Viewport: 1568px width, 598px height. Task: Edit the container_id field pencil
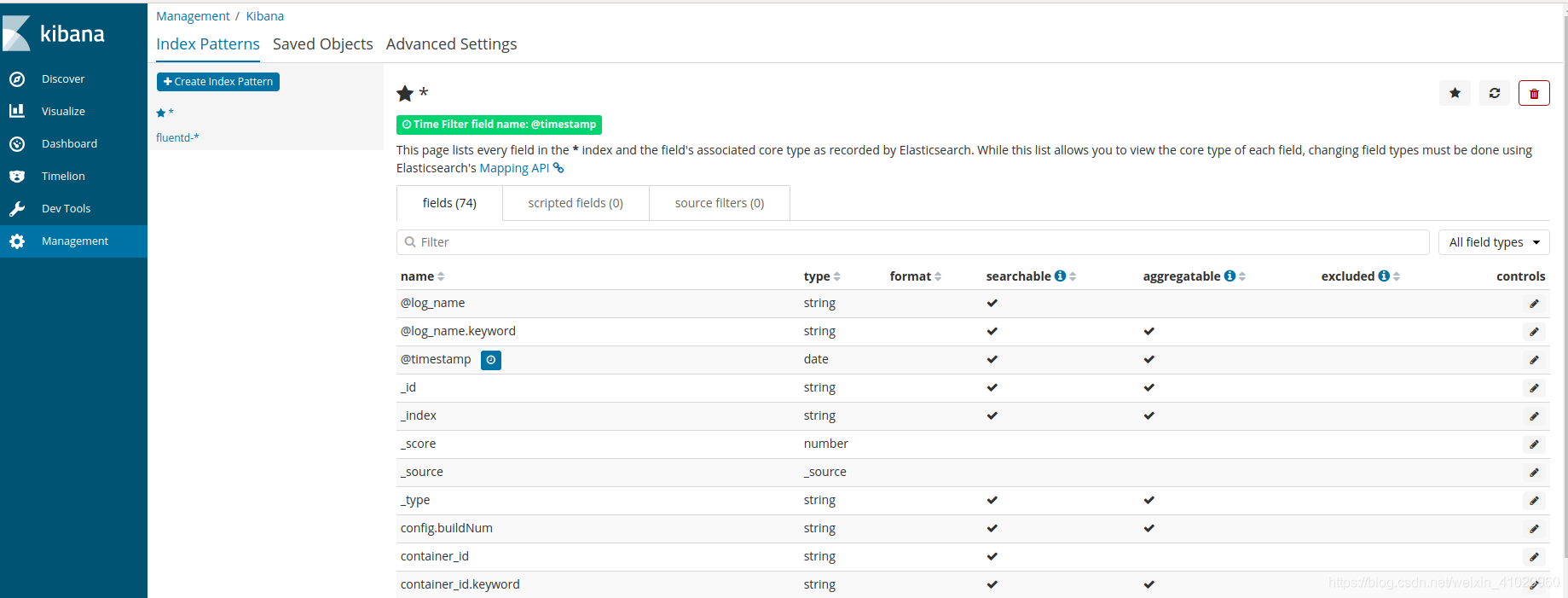point(1534,557)
